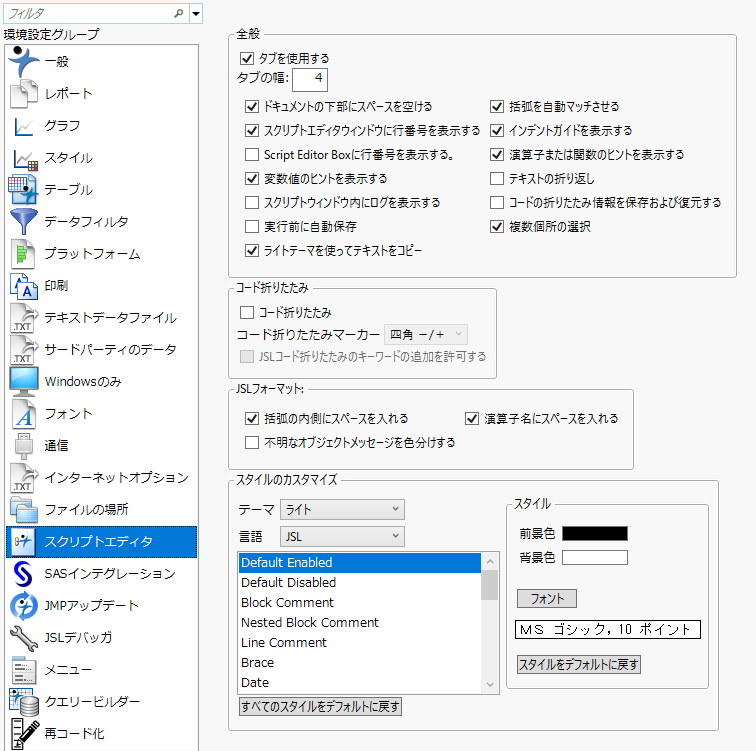Enable テキストの折り返し checkbox
756x751 pixels.
click(497, 179)
